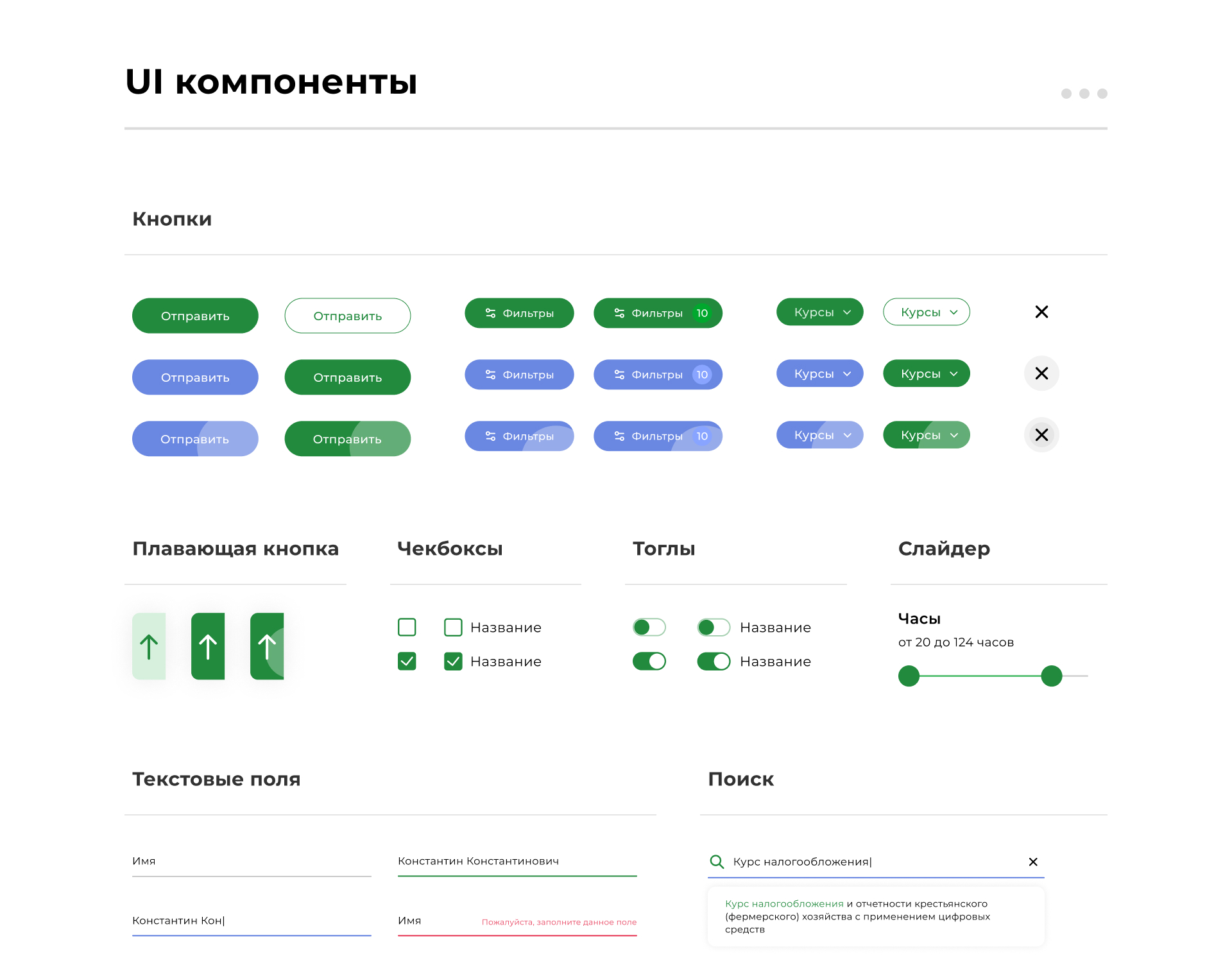Select the Курс налогообложения search suggestion
Image resolution: width=1232 pixels, height=956 pixels.
click(875, 916)
